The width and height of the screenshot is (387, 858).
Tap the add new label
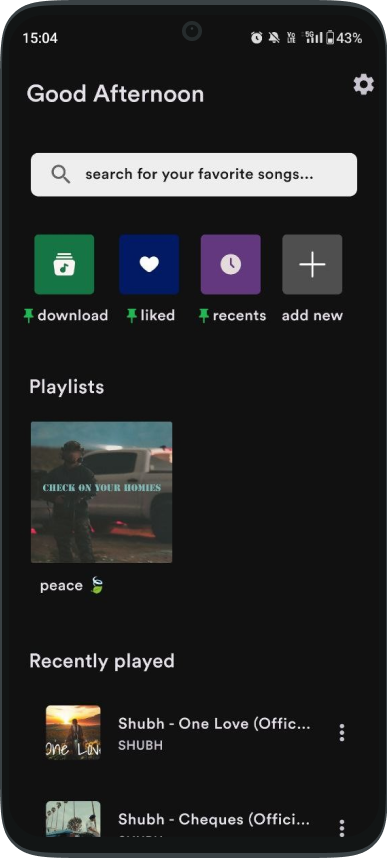click(x=312, y=316)
